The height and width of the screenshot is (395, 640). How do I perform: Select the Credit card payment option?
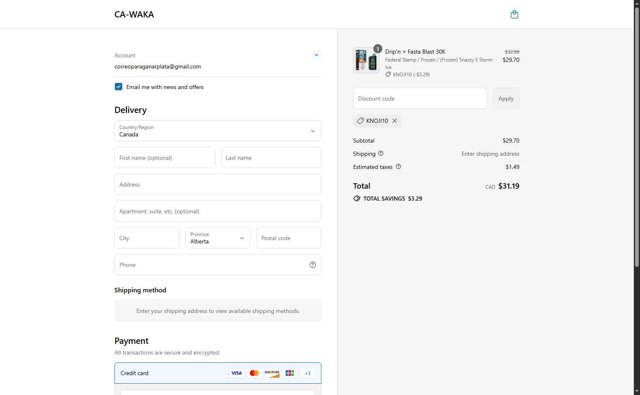[218, 373]
